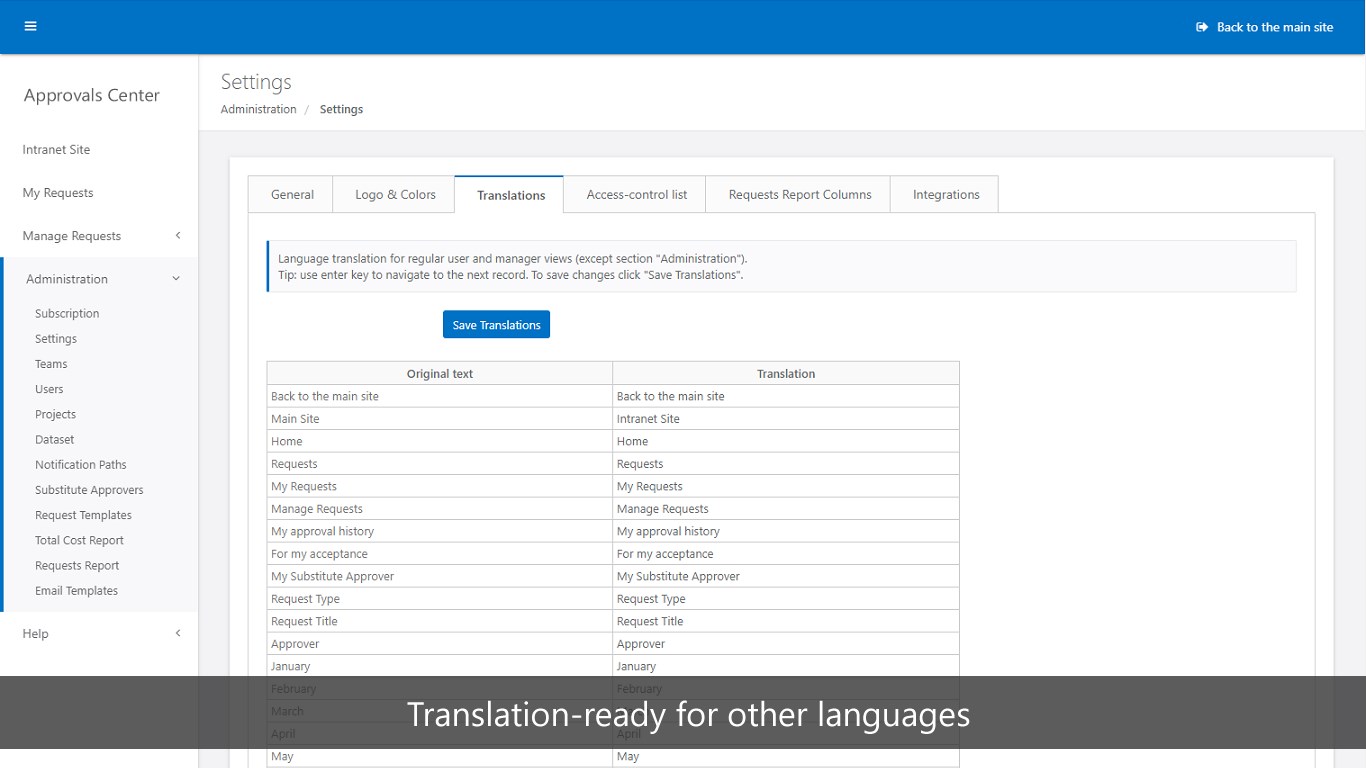The height and width of the screenshot is (768, 1366).
Task: Select January original text cell
Action: [x=440, y=666]
